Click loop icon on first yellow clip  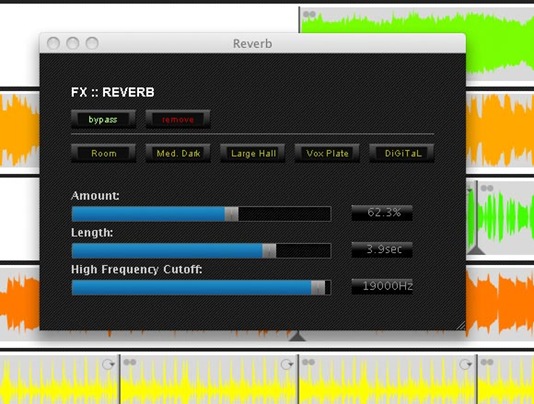(109, 364)
